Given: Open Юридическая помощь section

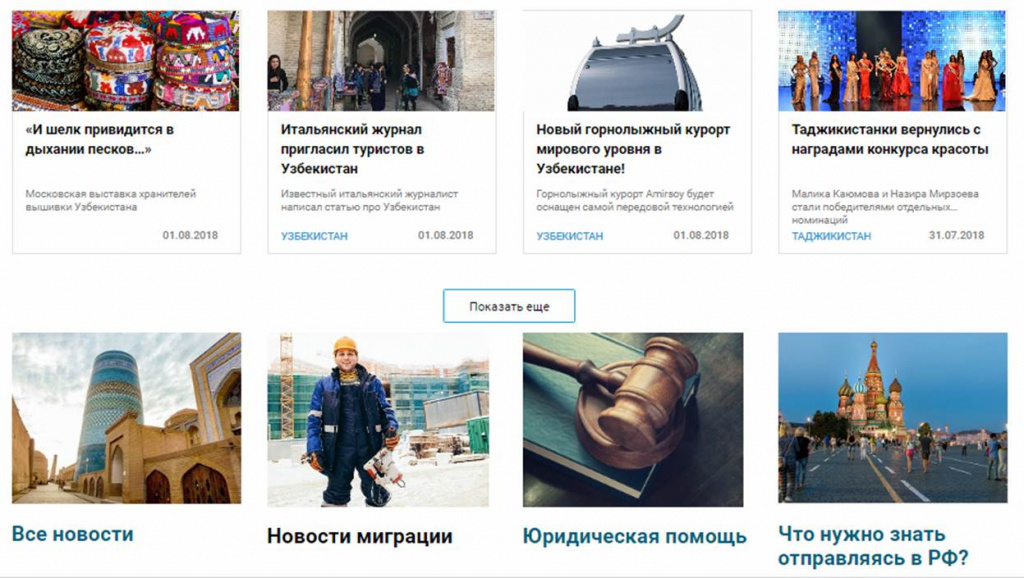Looking at the screenshot, I should click(634, 536).
